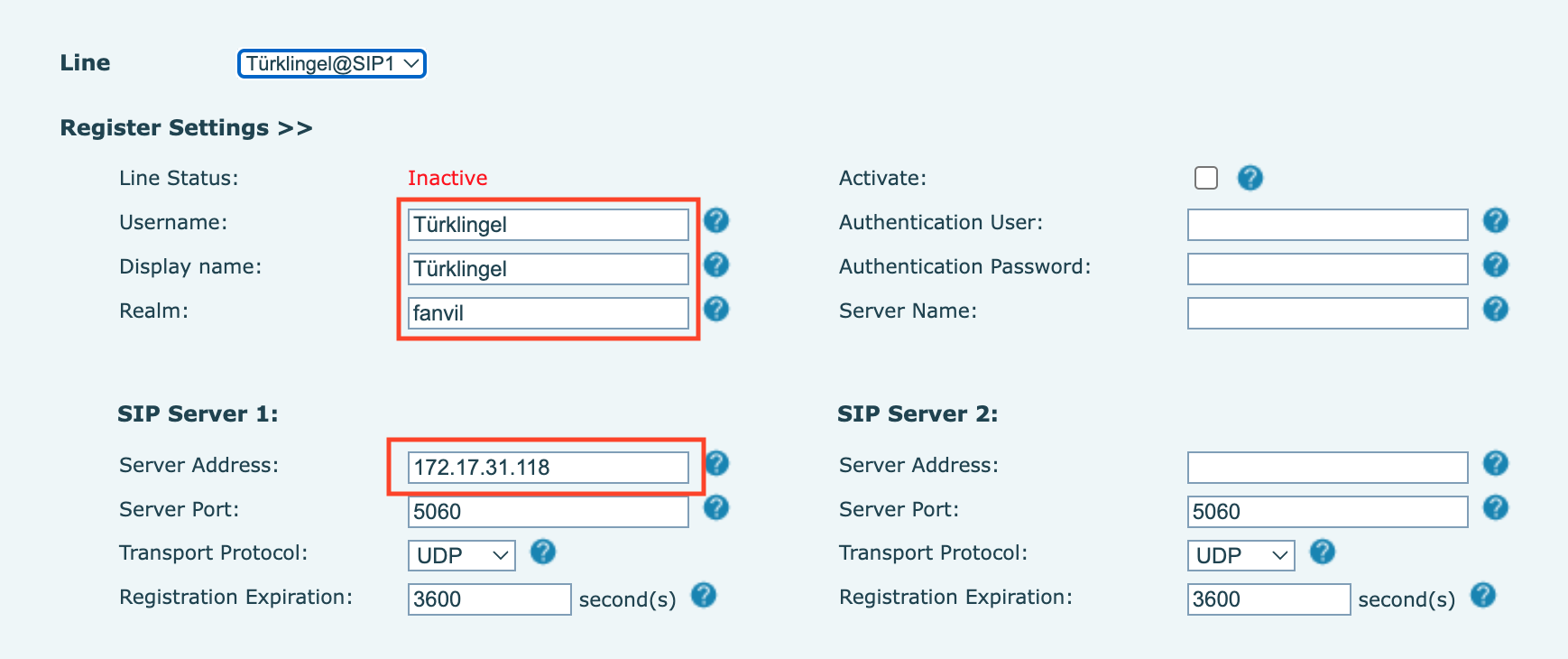The width and height of the screenshot is (1568, 659).
Task: Expand SIP Server 1 Transport Protocol dropdown
Action: [x=461, y=555]
